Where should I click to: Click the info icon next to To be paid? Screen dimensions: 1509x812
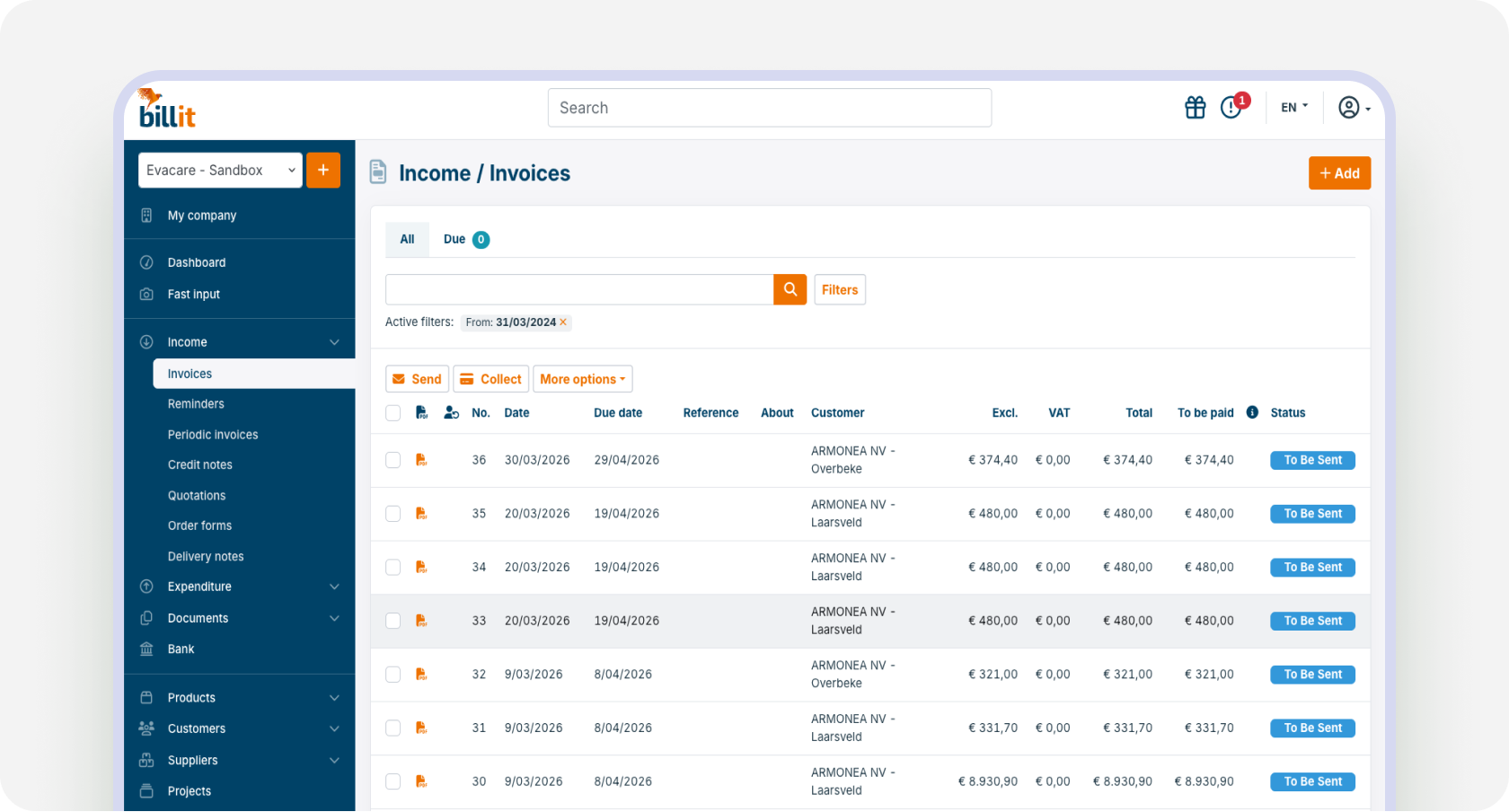(x=1252, y=412)
